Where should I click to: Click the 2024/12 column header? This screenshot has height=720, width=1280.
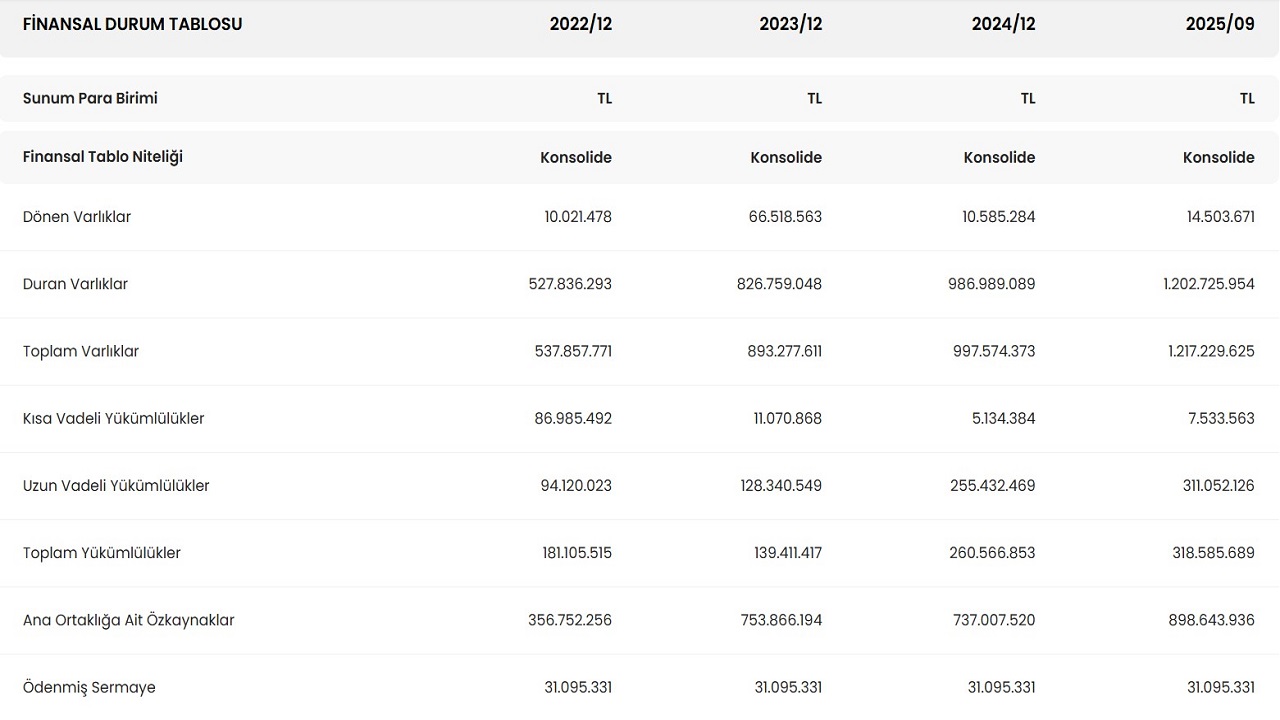click(x=1003, y=24)
